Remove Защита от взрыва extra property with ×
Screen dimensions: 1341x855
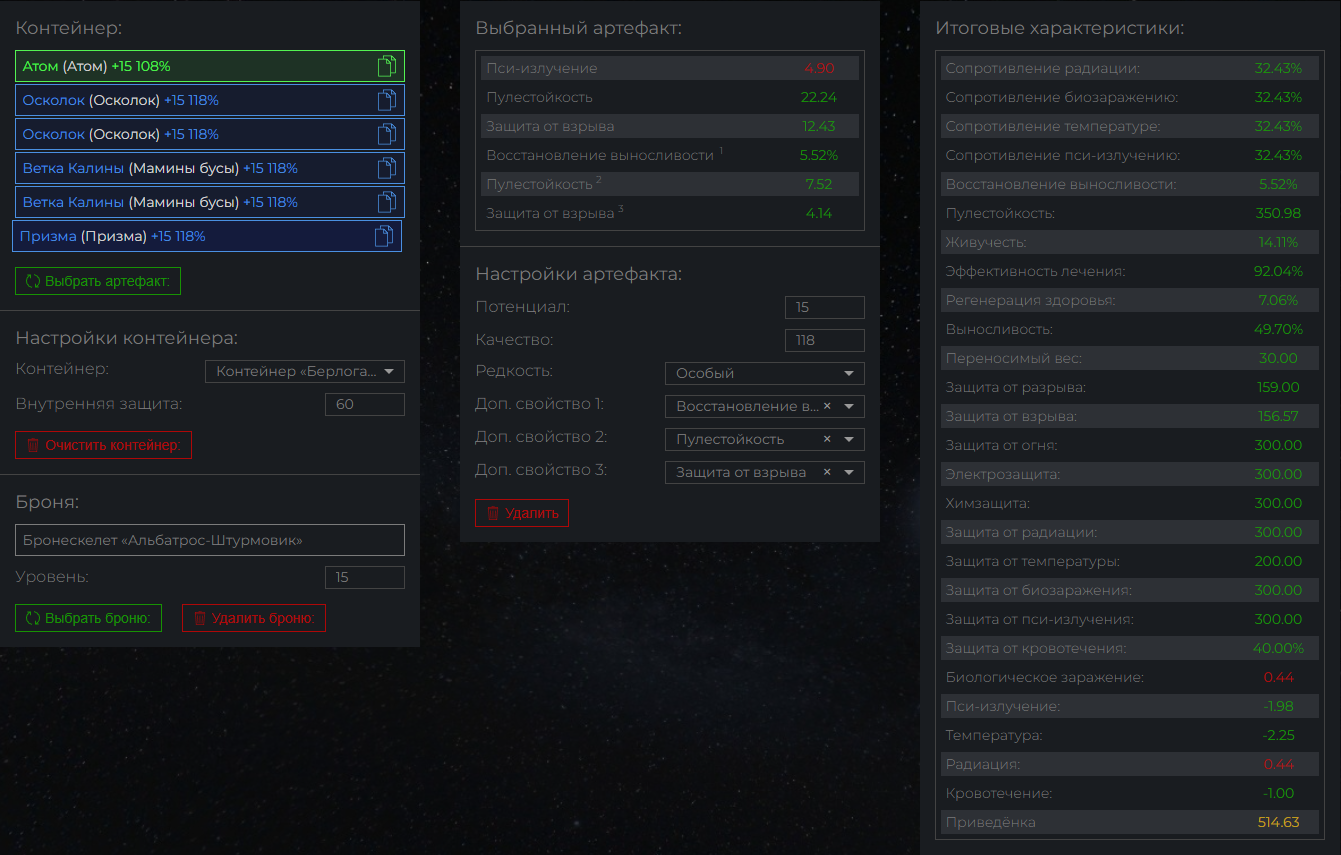(827, 472)
